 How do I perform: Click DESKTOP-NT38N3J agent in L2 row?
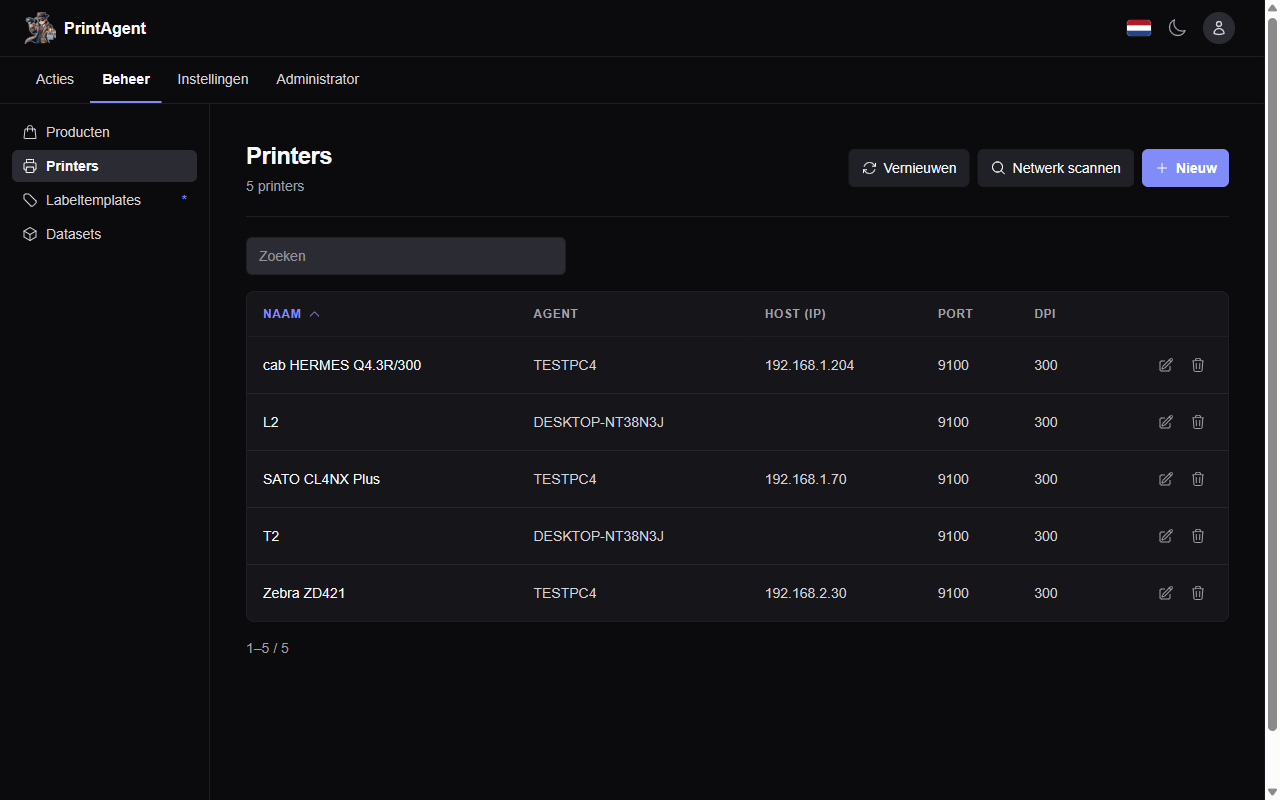click(598, 422)
